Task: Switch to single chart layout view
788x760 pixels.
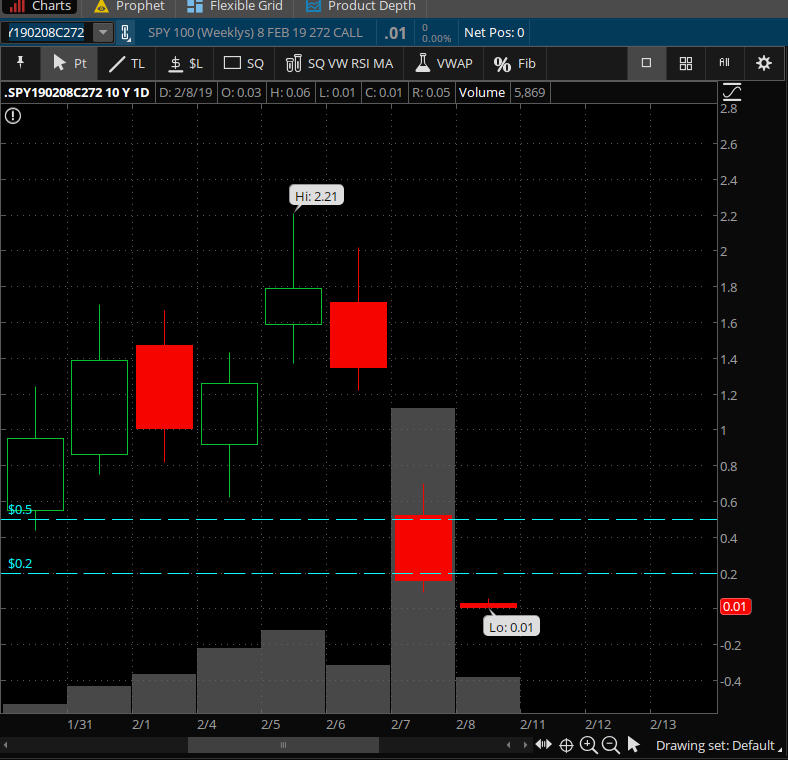Action: click(x=646, y=63)
